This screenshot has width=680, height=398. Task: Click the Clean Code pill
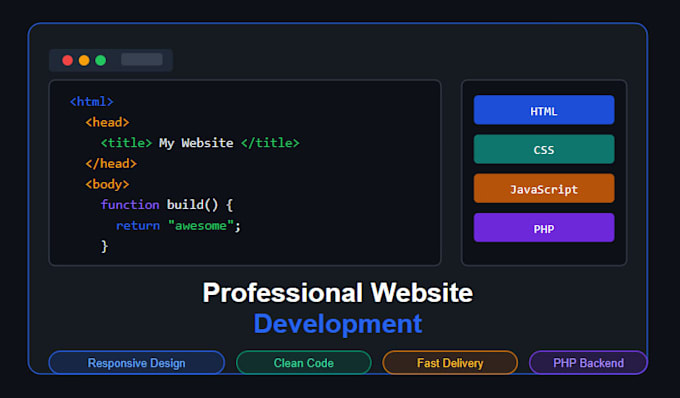[304, 362]
